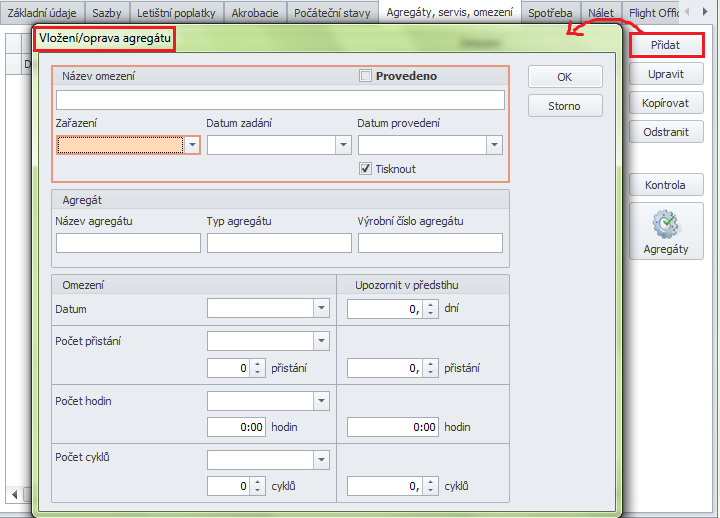Open the Letištní poplatky tab
The image size is (720, 518).
[x=176, y=12]
